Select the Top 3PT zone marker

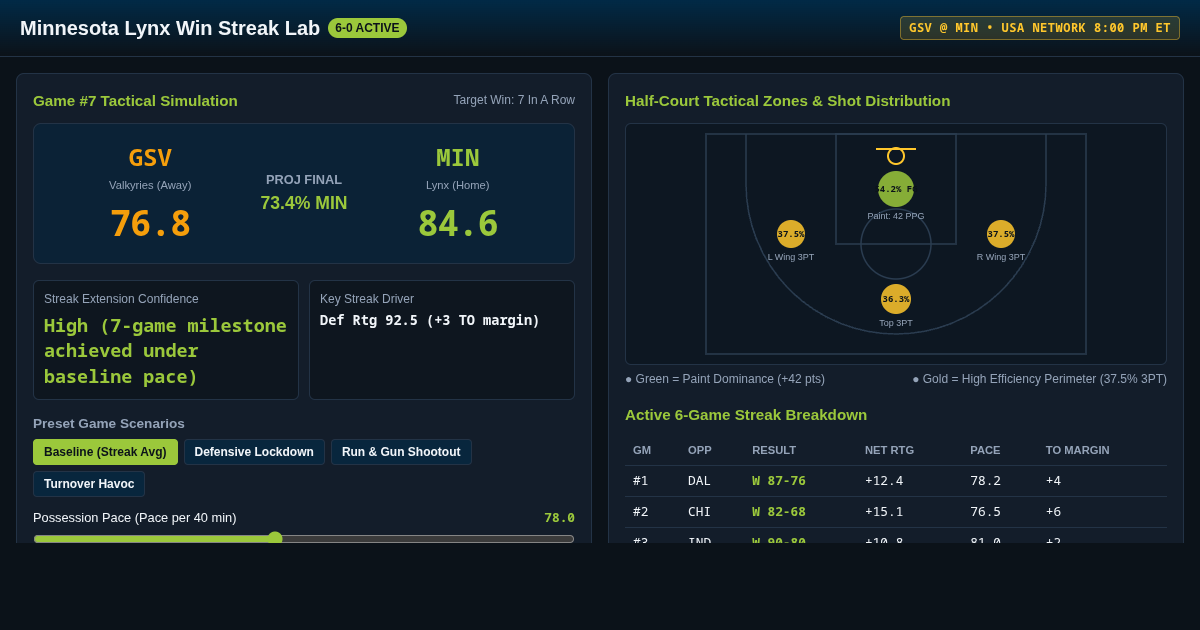click(896, 299)
